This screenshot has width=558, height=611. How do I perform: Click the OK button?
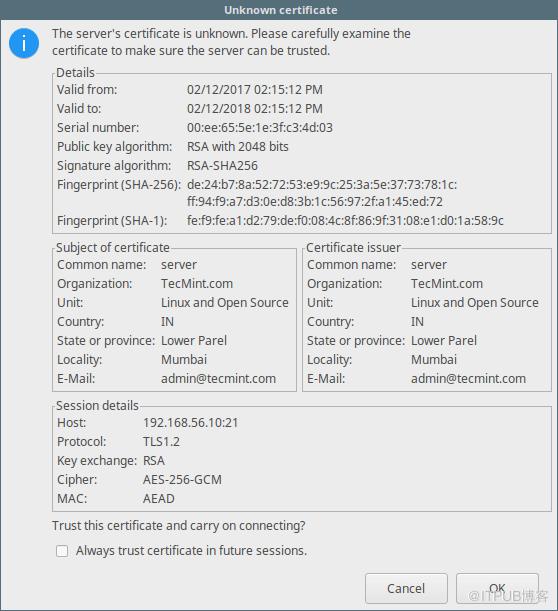[497, 588]
